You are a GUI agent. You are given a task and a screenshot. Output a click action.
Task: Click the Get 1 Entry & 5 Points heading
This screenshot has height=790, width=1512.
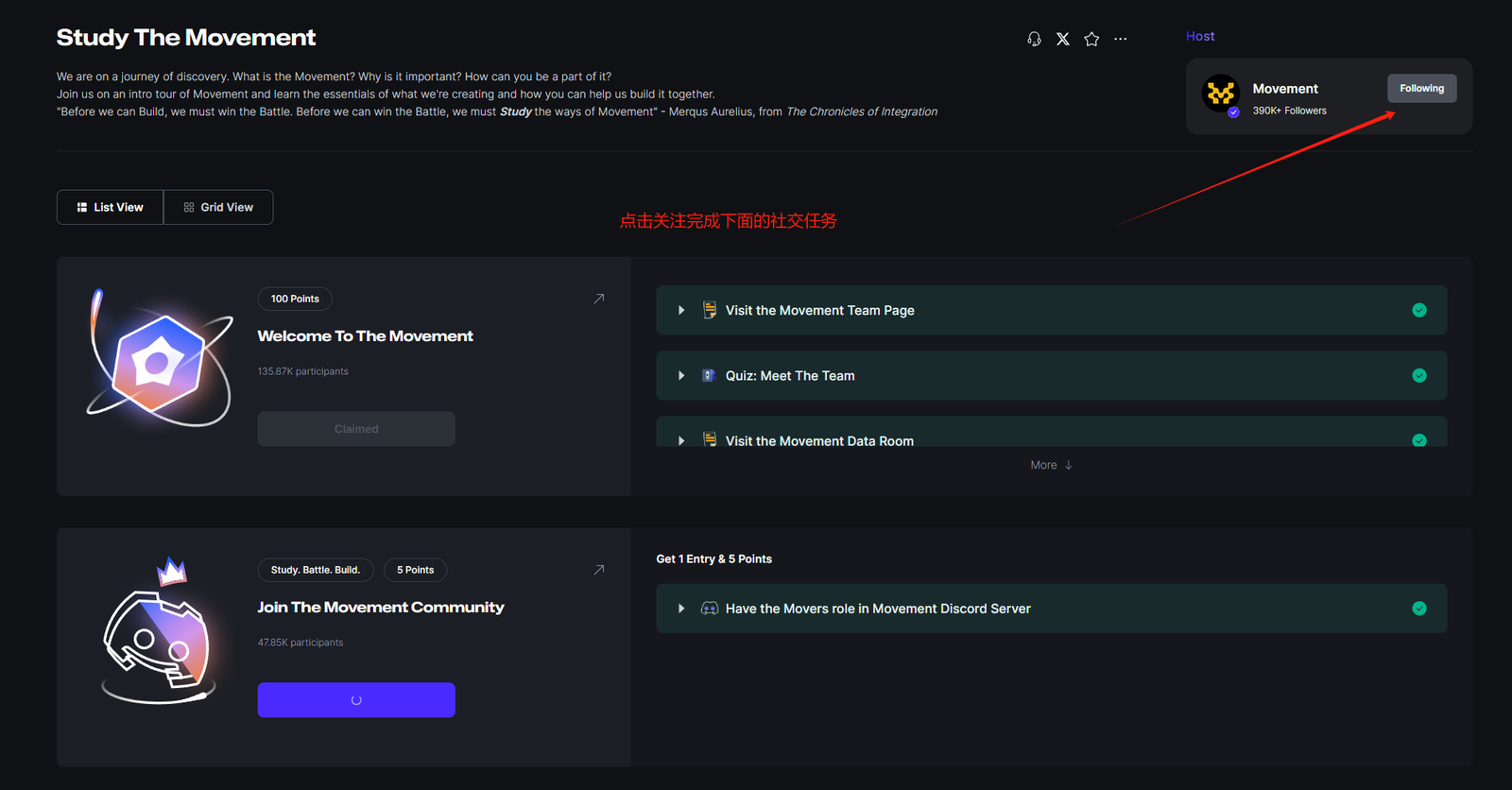[x=714, y=559]
